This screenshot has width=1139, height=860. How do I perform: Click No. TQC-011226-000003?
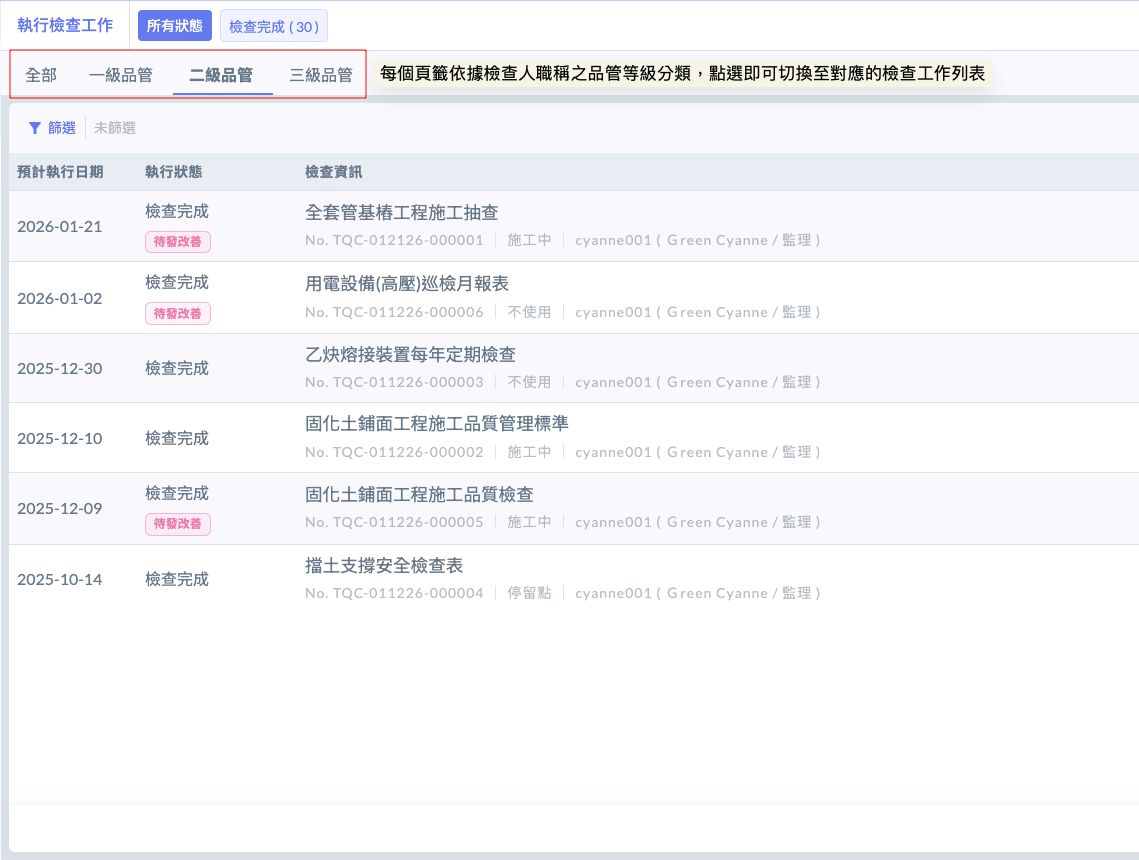[x=394, y=382]
